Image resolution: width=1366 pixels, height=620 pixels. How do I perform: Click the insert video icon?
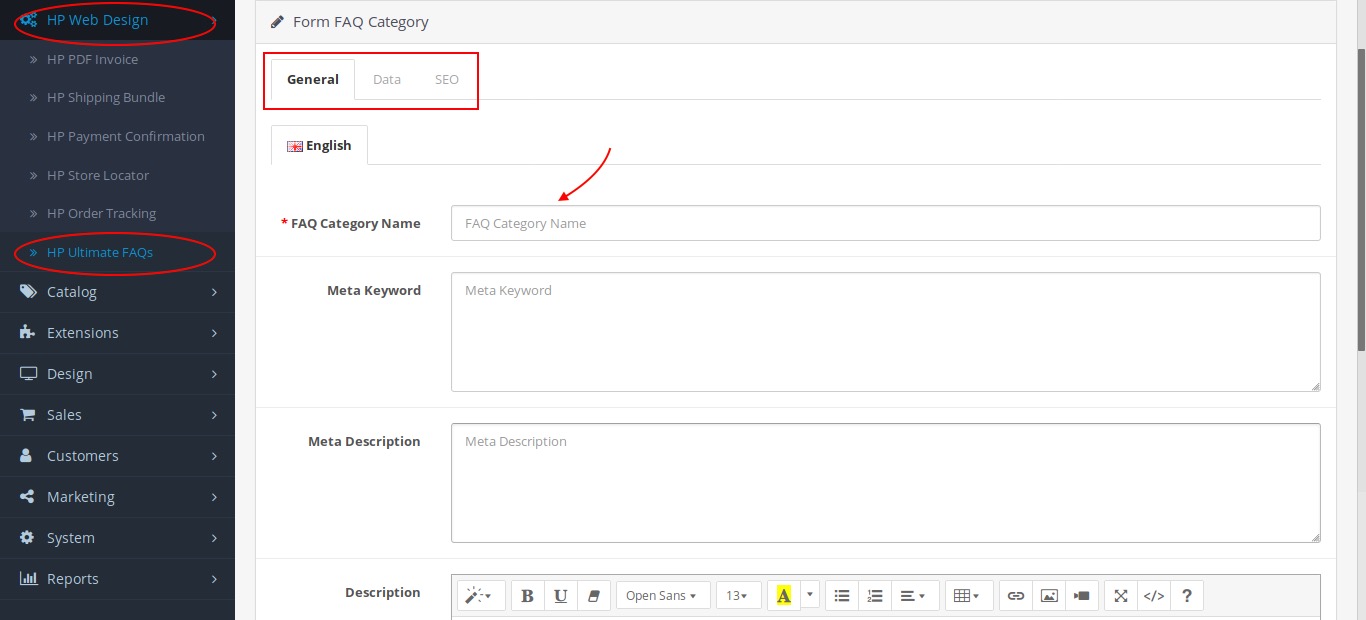coord(1082,596)
